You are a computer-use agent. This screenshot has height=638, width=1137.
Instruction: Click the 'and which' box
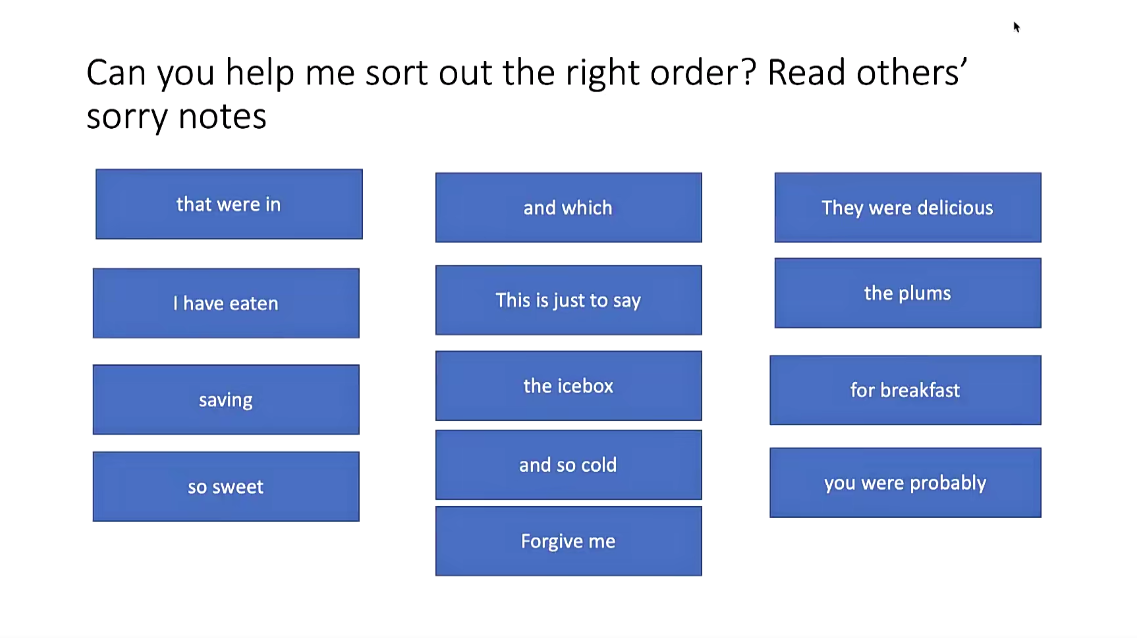(568, 207)
